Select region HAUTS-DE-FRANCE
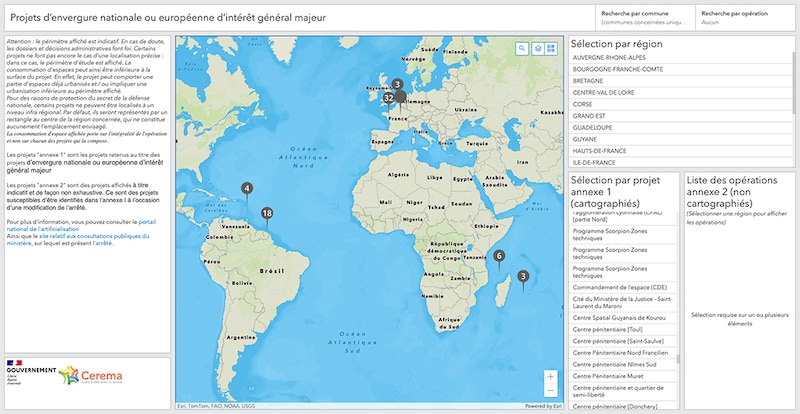 click(680, 152)
